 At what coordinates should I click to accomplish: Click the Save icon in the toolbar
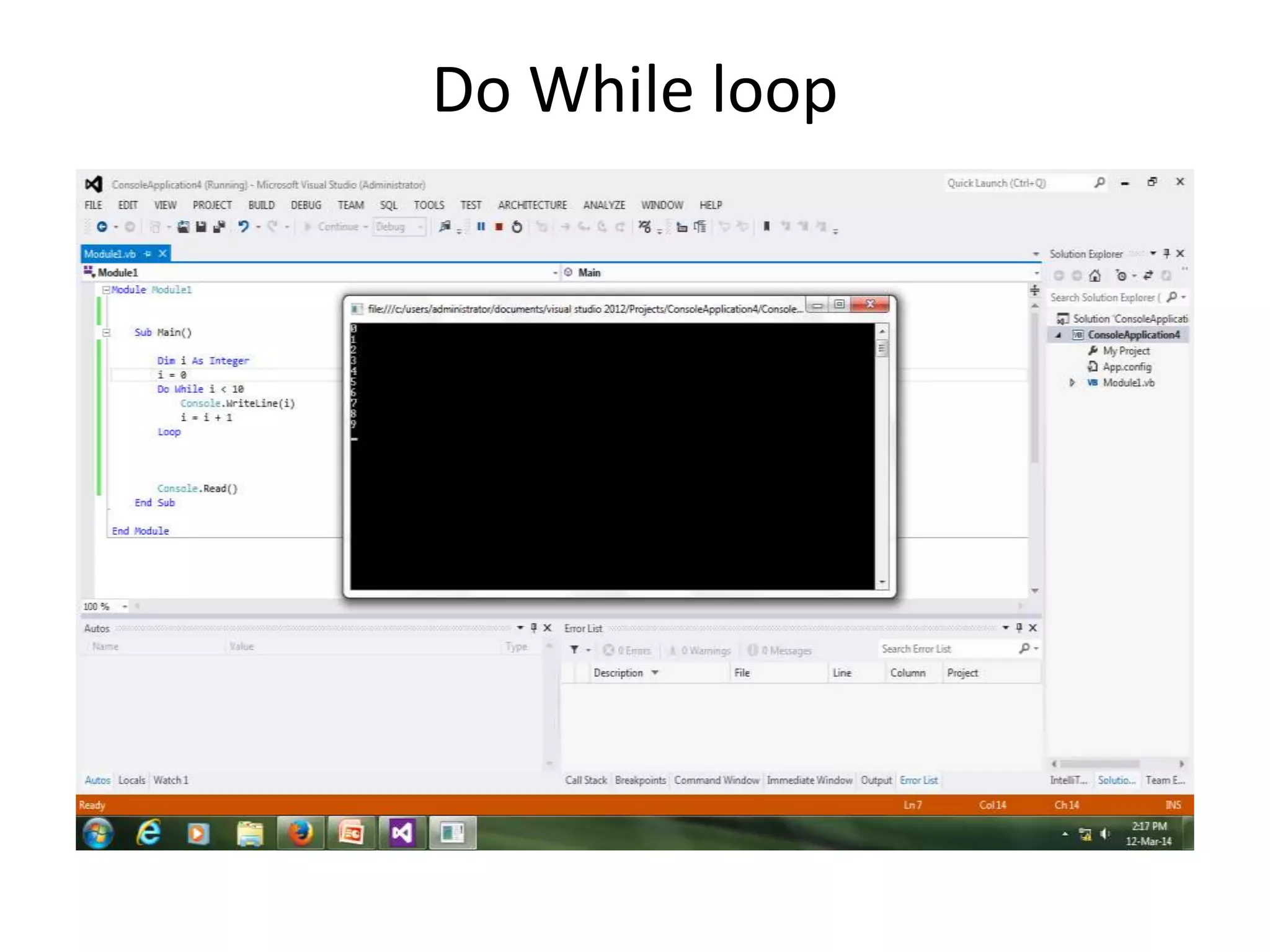(200, 227)
